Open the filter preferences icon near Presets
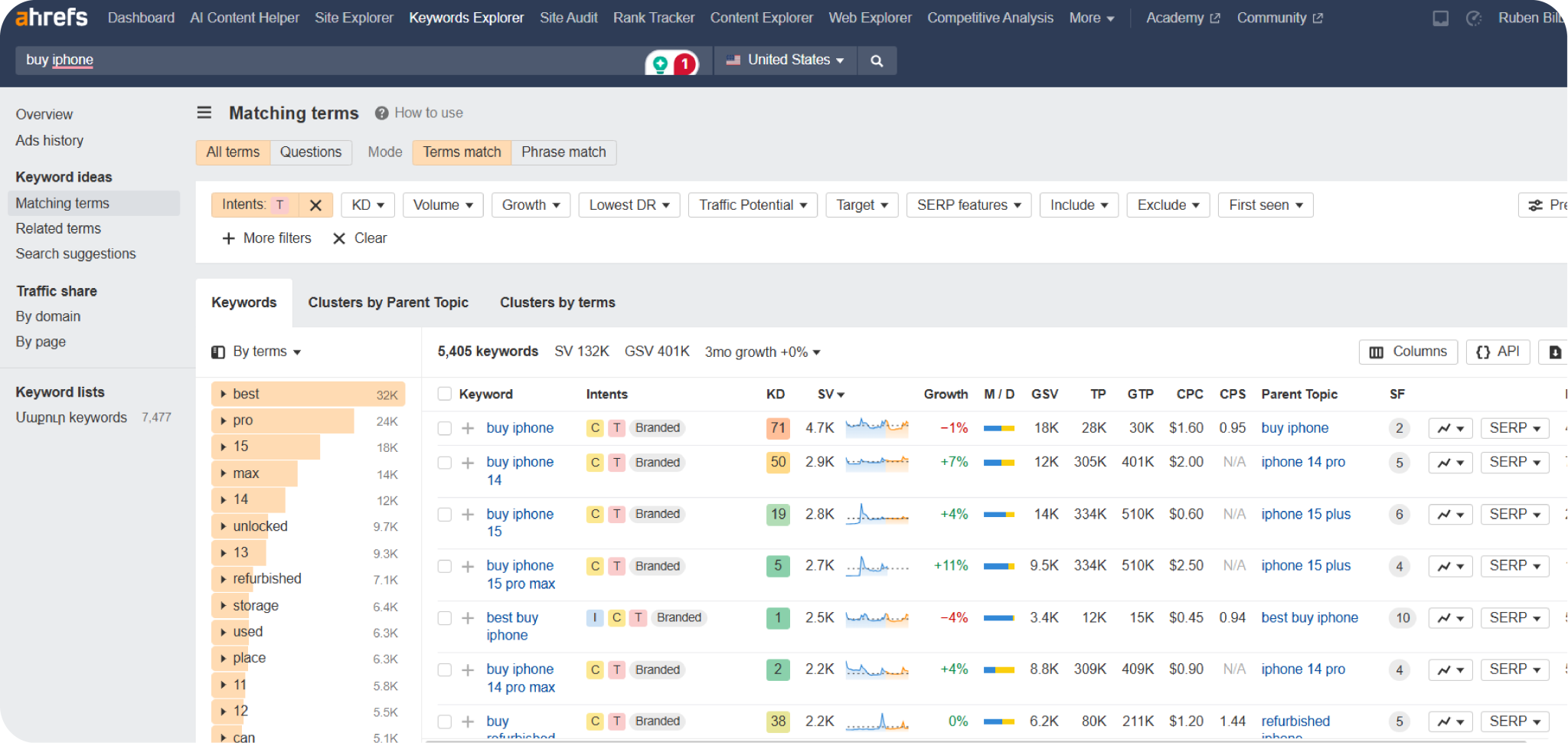The width and height of the screenshot is (1568, 743). coord(1535,205)
